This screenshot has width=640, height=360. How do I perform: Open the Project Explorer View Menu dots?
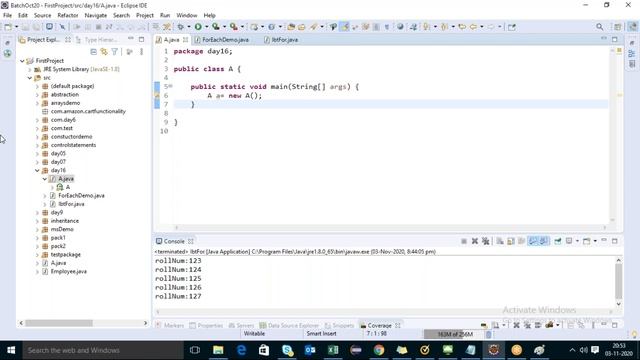tap(142, 52)
